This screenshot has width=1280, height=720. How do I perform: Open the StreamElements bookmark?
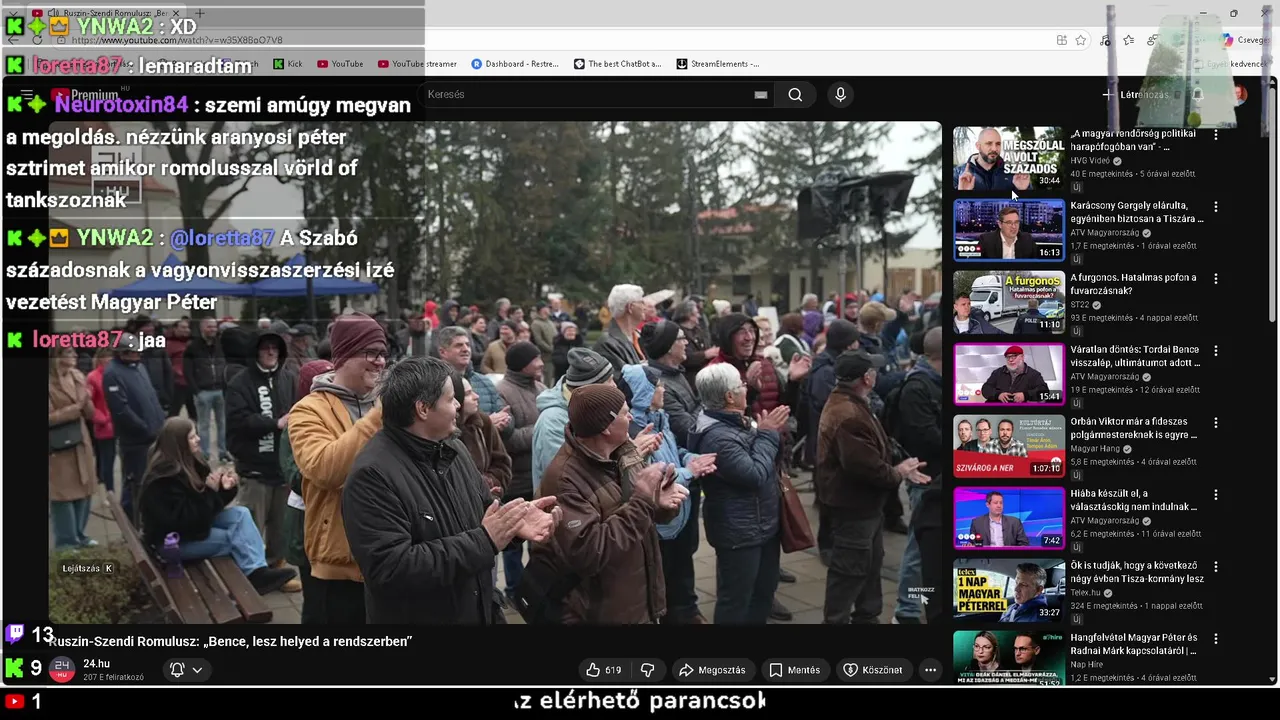(718, 64)
